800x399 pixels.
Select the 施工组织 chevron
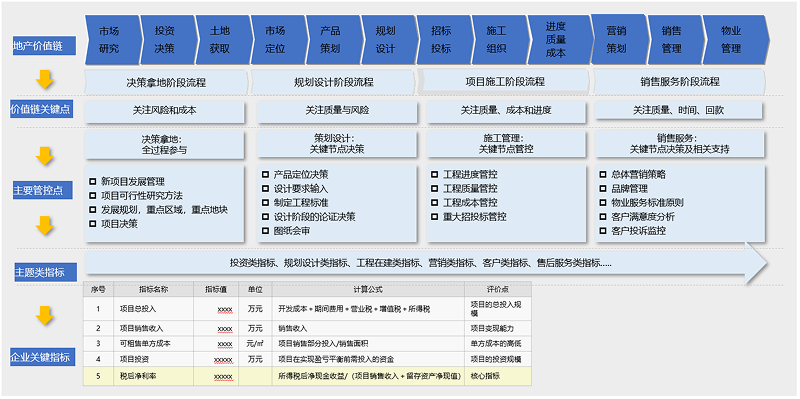499,40
